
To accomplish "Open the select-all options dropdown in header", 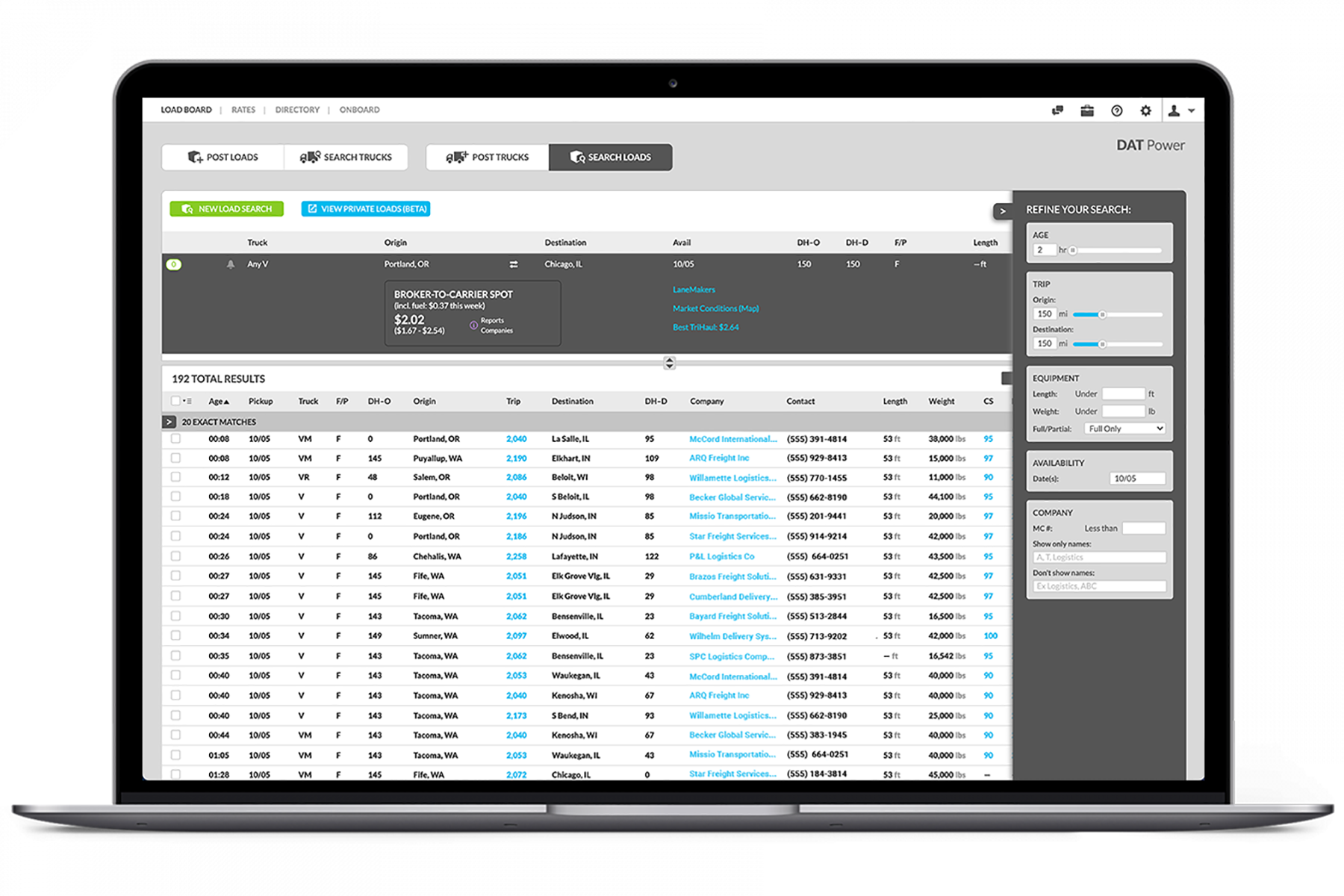I will [x=187, y=401].
